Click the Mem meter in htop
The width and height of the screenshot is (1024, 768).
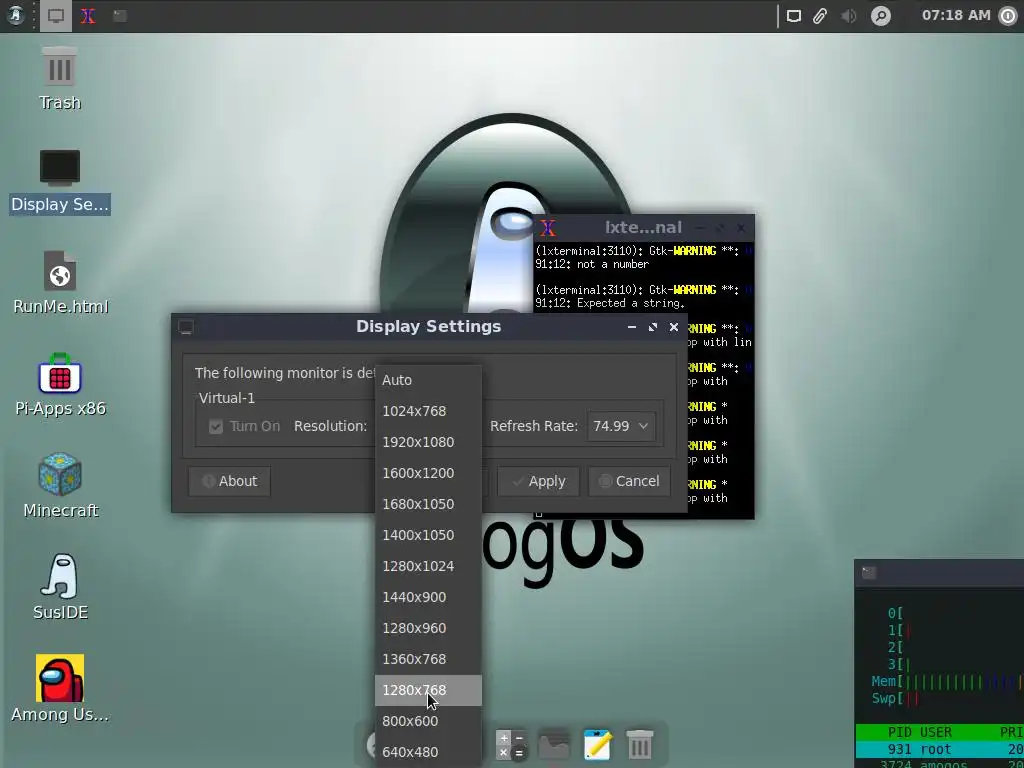947,682
